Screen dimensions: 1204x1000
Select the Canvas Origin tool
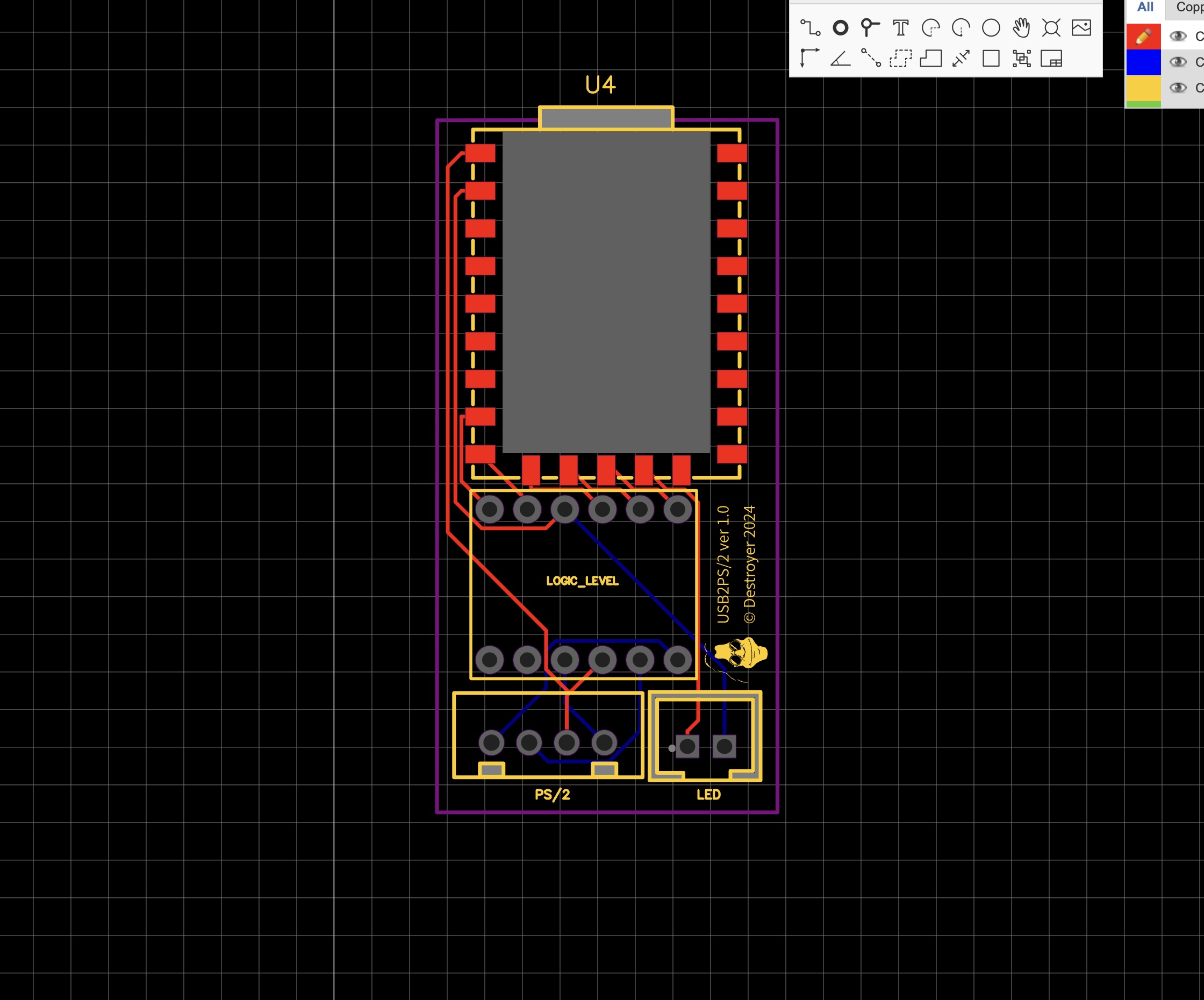point(809,58)
